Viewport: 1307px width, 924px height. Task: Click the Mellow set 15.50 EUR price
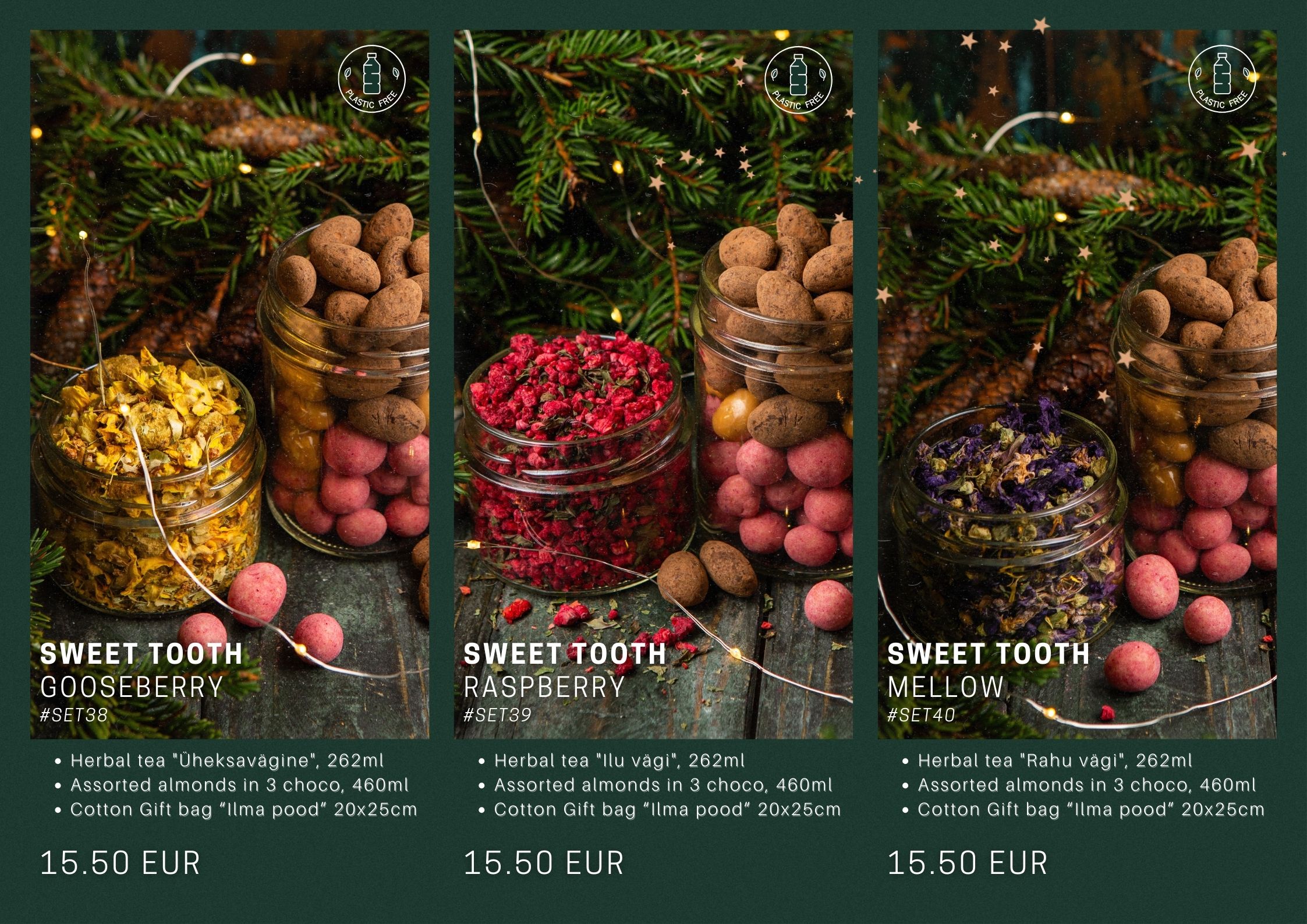pyautogui.click(x=968, y=863)
